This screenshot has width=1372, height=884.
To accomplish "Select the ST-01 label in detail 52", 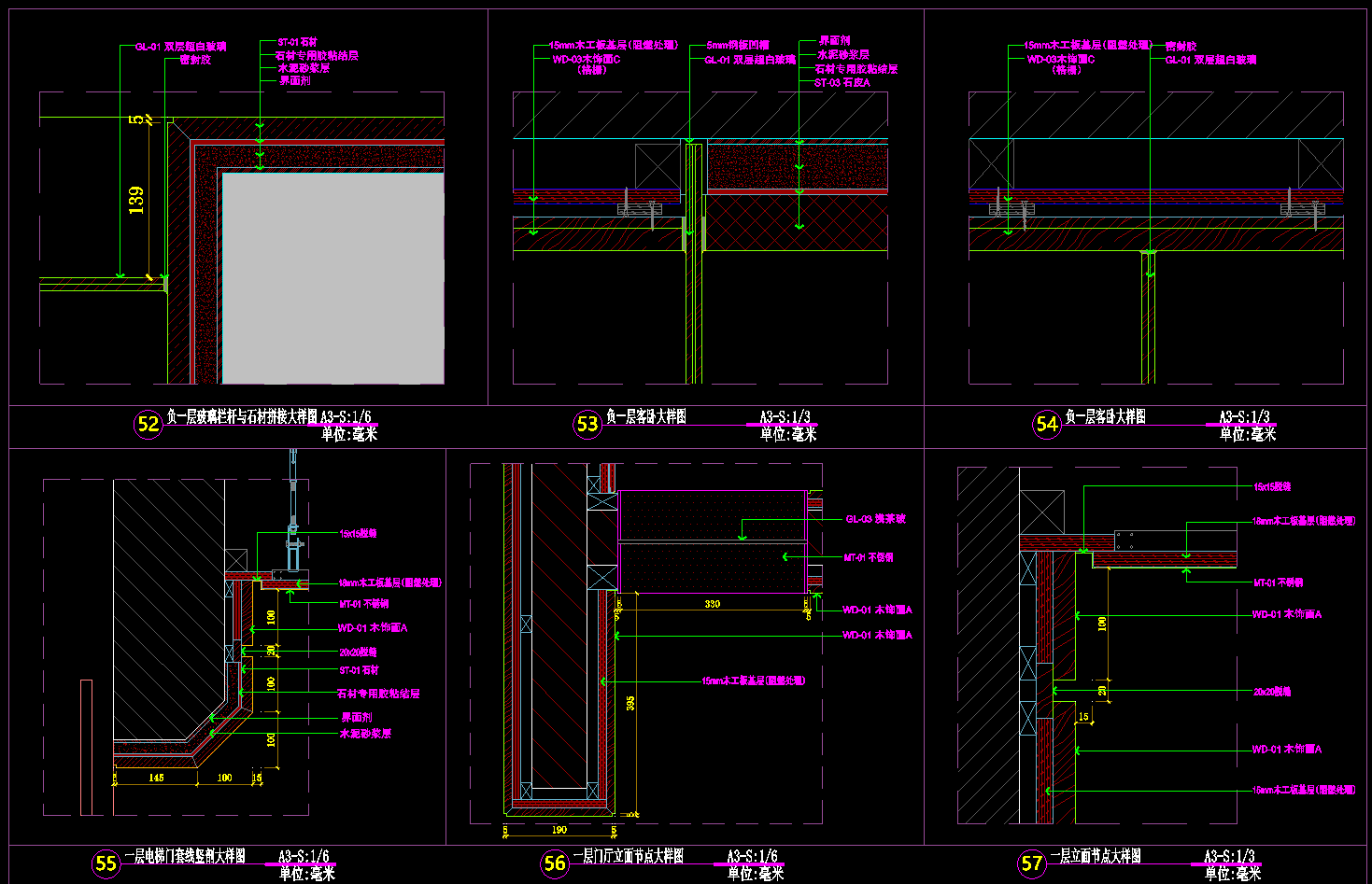I will 297,42.
